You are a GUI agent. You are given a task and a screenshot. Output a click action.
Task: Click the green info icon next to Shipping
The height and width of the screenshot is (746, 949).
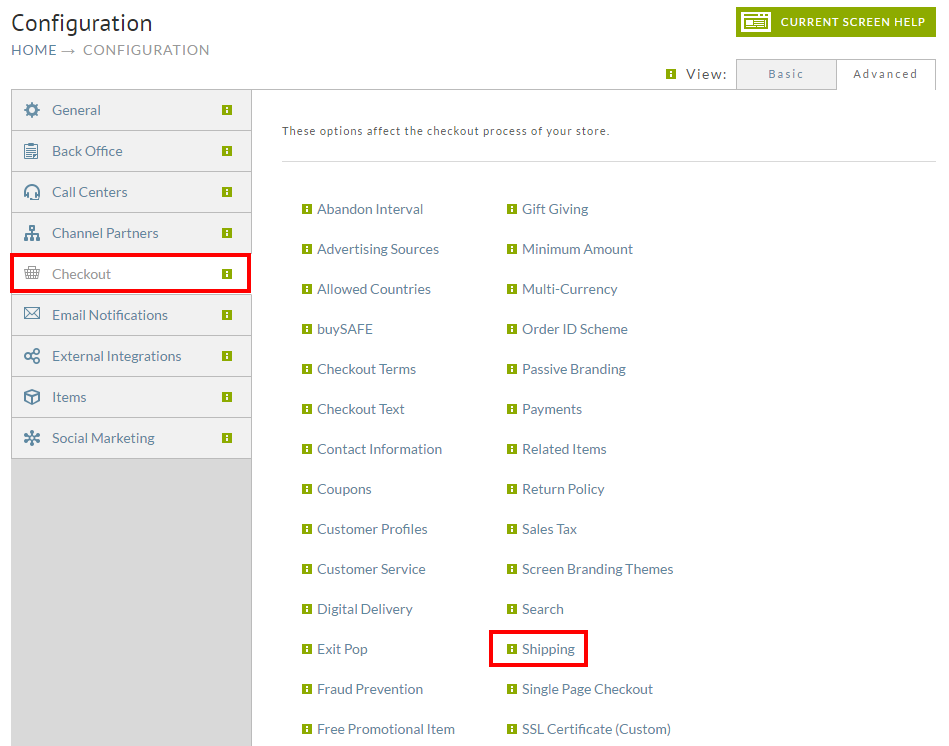click(x=512, y=649)
